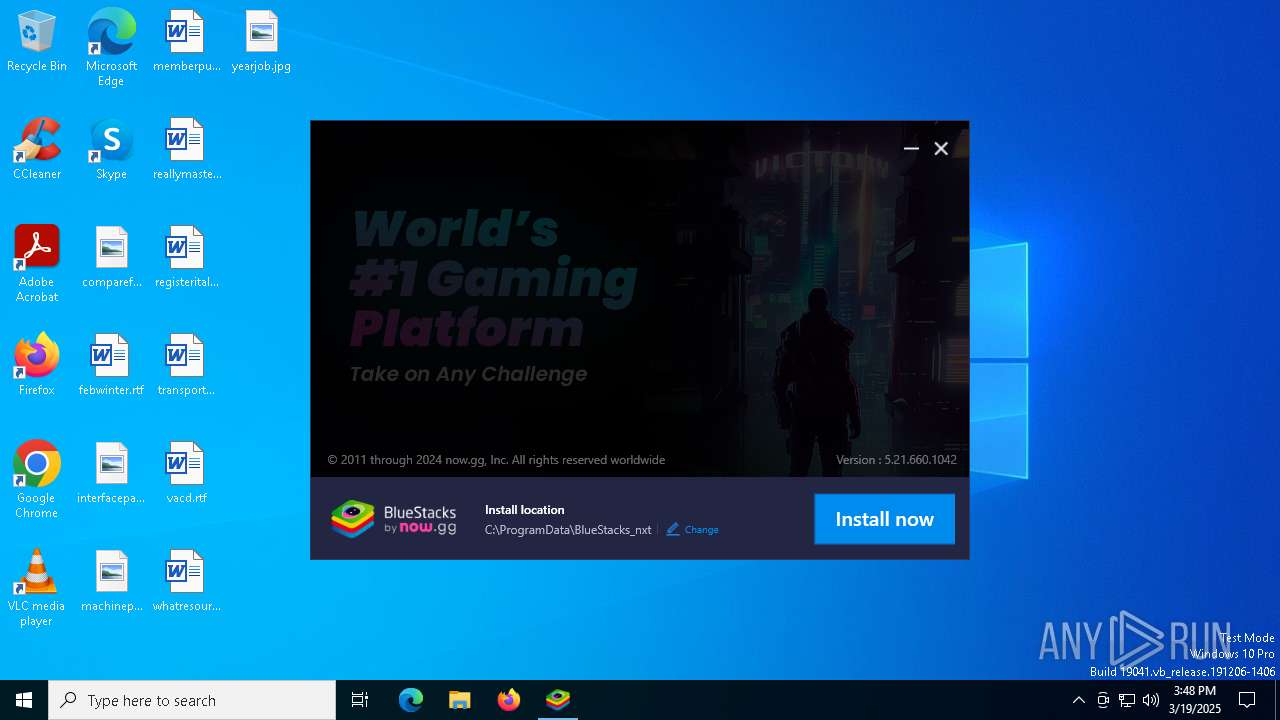This screenshot has height=720, width=1280.
Task: Select the Firefox desktop shortcut
Action: 37,366
